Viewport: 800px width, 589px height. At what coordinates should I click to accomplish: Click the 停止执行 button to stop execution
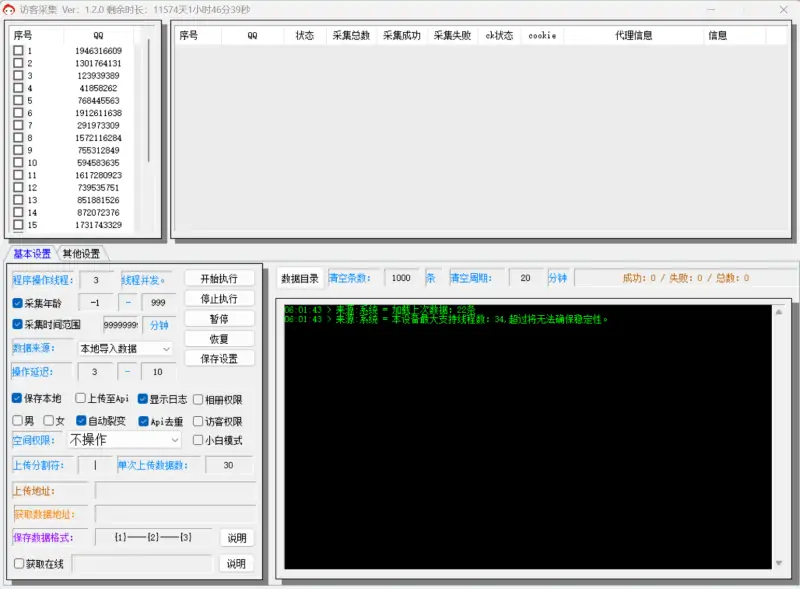[219, 298]
